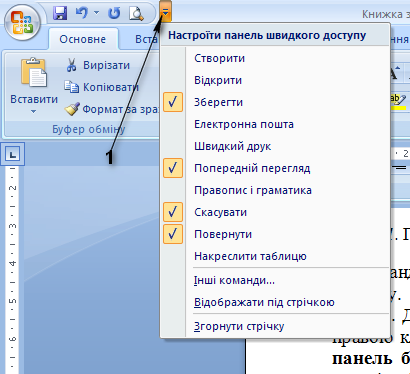This screenshot has height=374, width=410.
Task: Uncheck Повернути in the menu
Action: click(275, 234)
